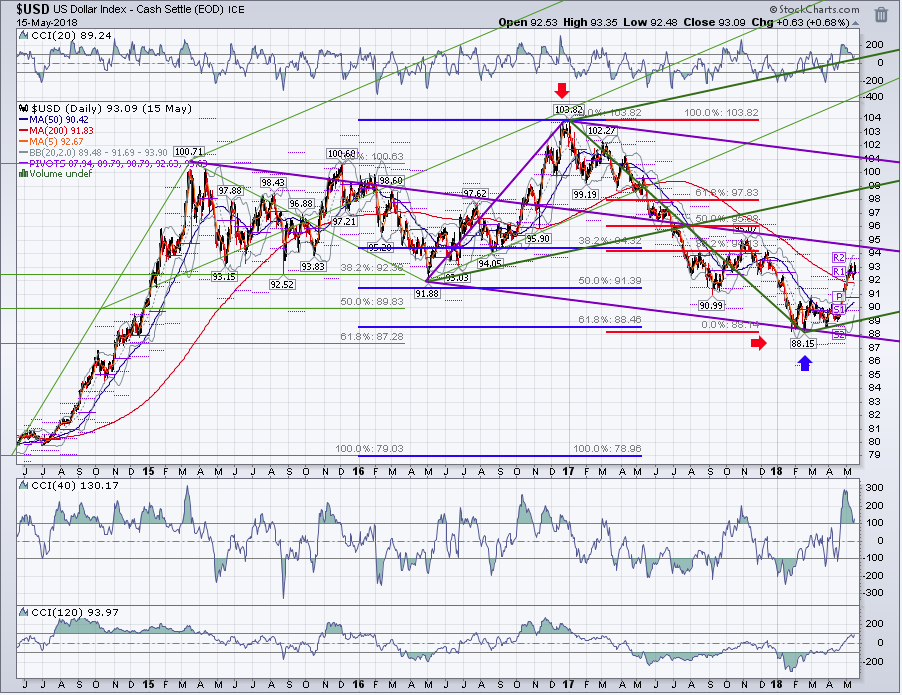Click the MA(200) red legend entry
This screenshot has width=902, height=695.
pyautogui.click(x=56, y=131)
